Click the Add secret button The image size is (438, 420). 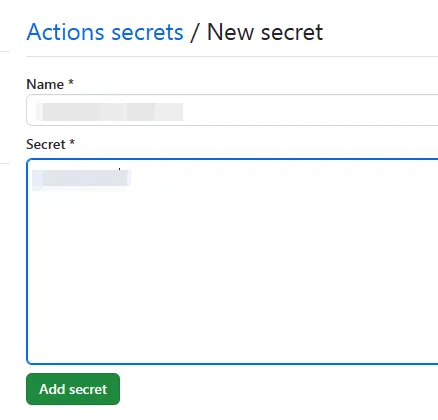pos(73,389)
